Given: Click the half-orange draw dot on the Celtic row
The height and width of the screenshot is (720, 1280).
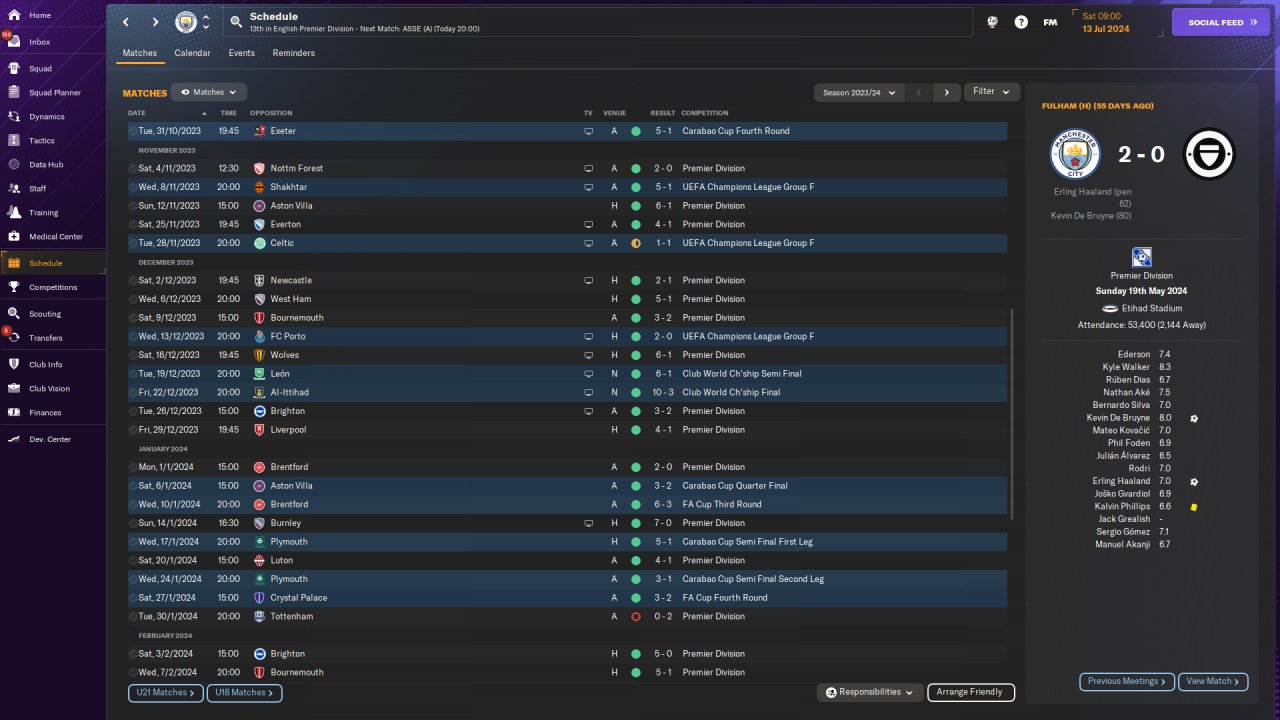Looking at the screenshot, I should coord(635,243).
